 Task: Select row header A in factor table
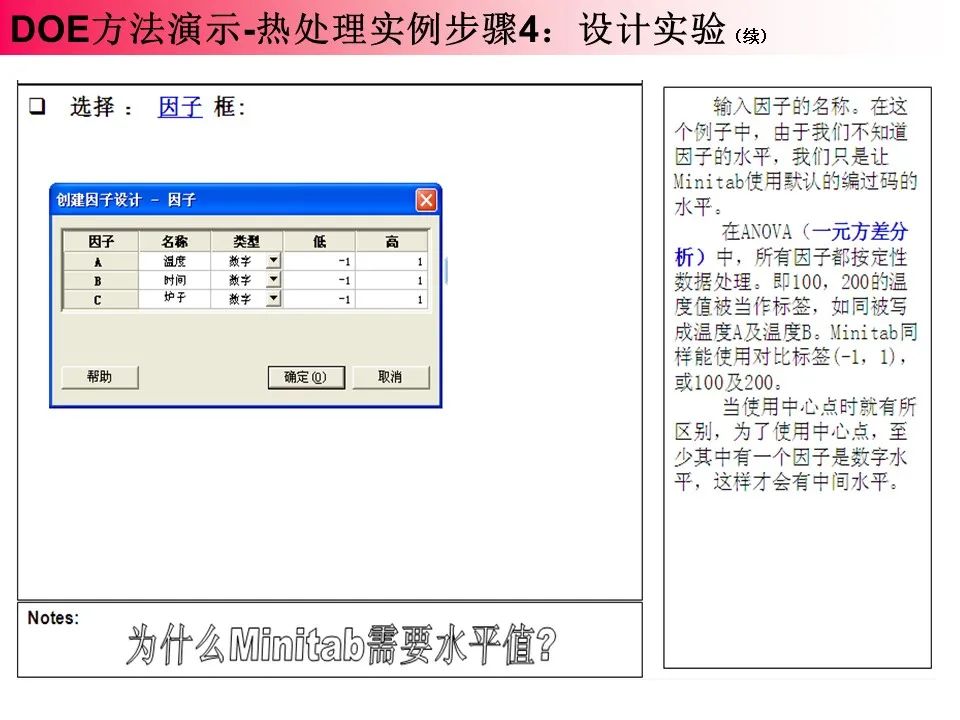100,261
